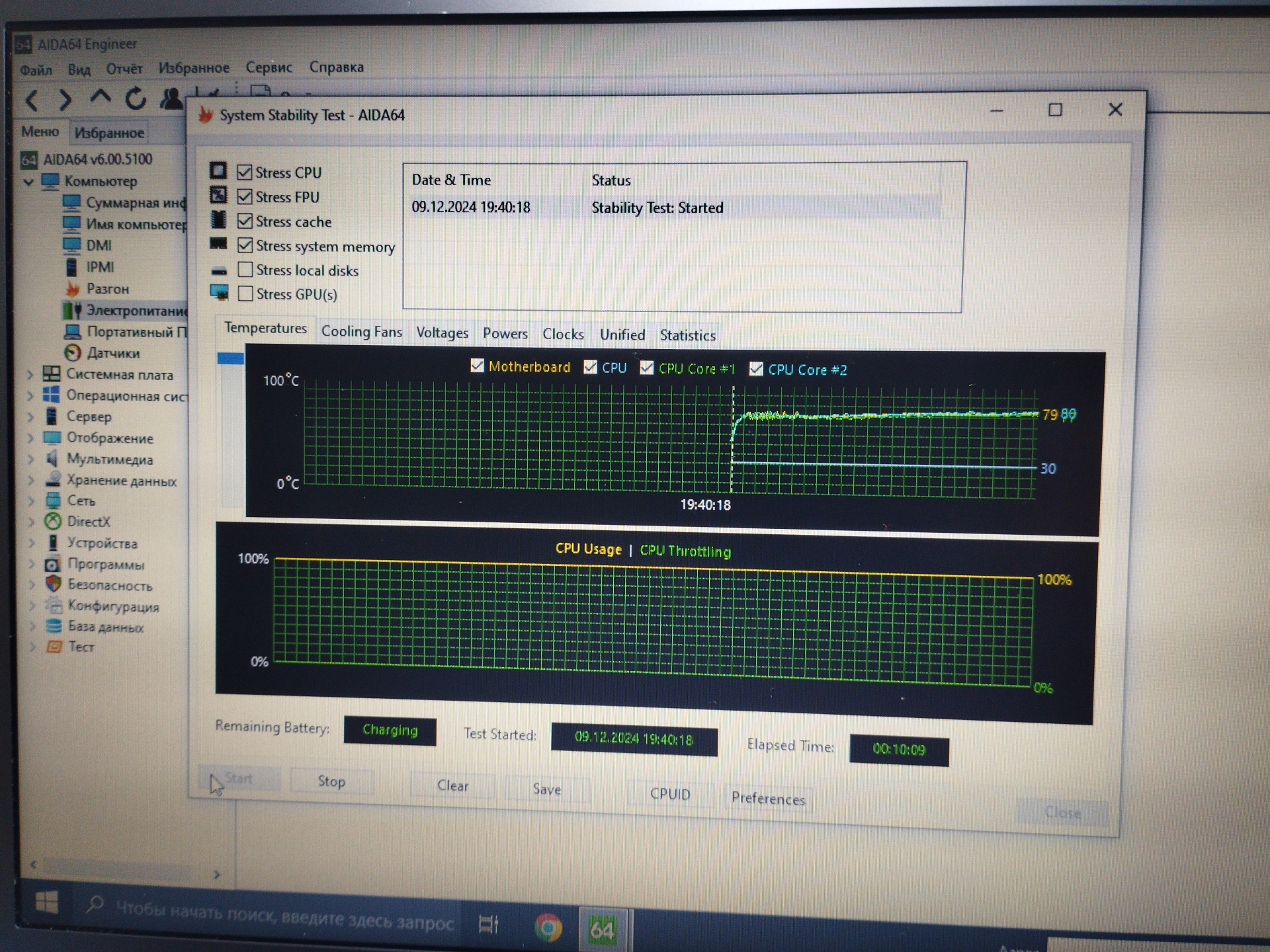Viewport: 1270px width, 952px height.
Task: Click the Stress GPU monitor icon
Action: tap(219, 292)
